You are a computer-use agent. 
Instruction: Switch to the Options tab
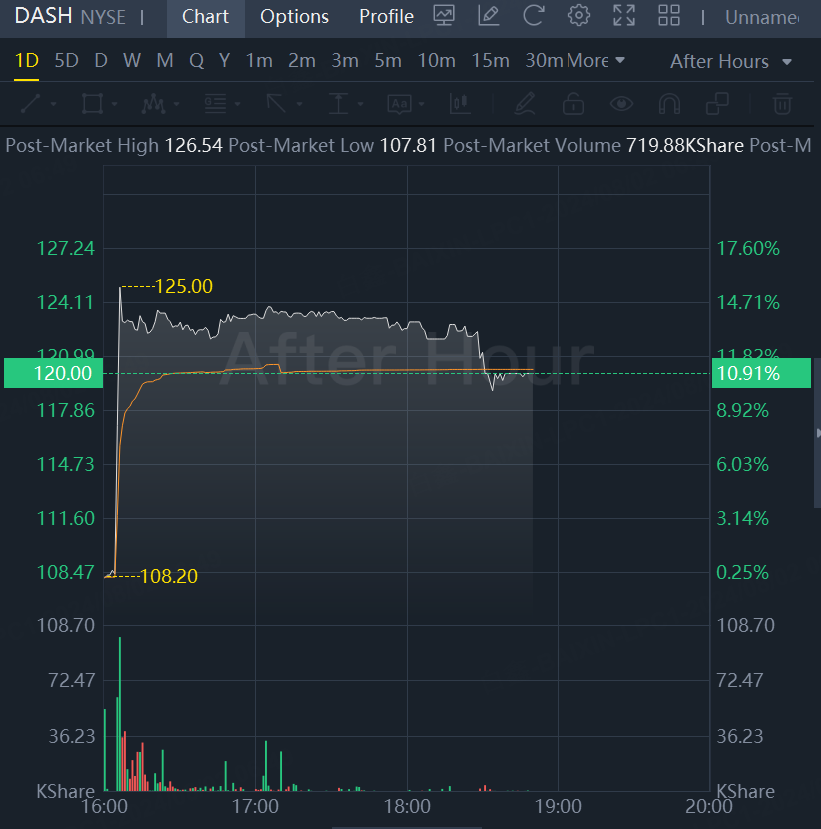[x=294, y=17]
